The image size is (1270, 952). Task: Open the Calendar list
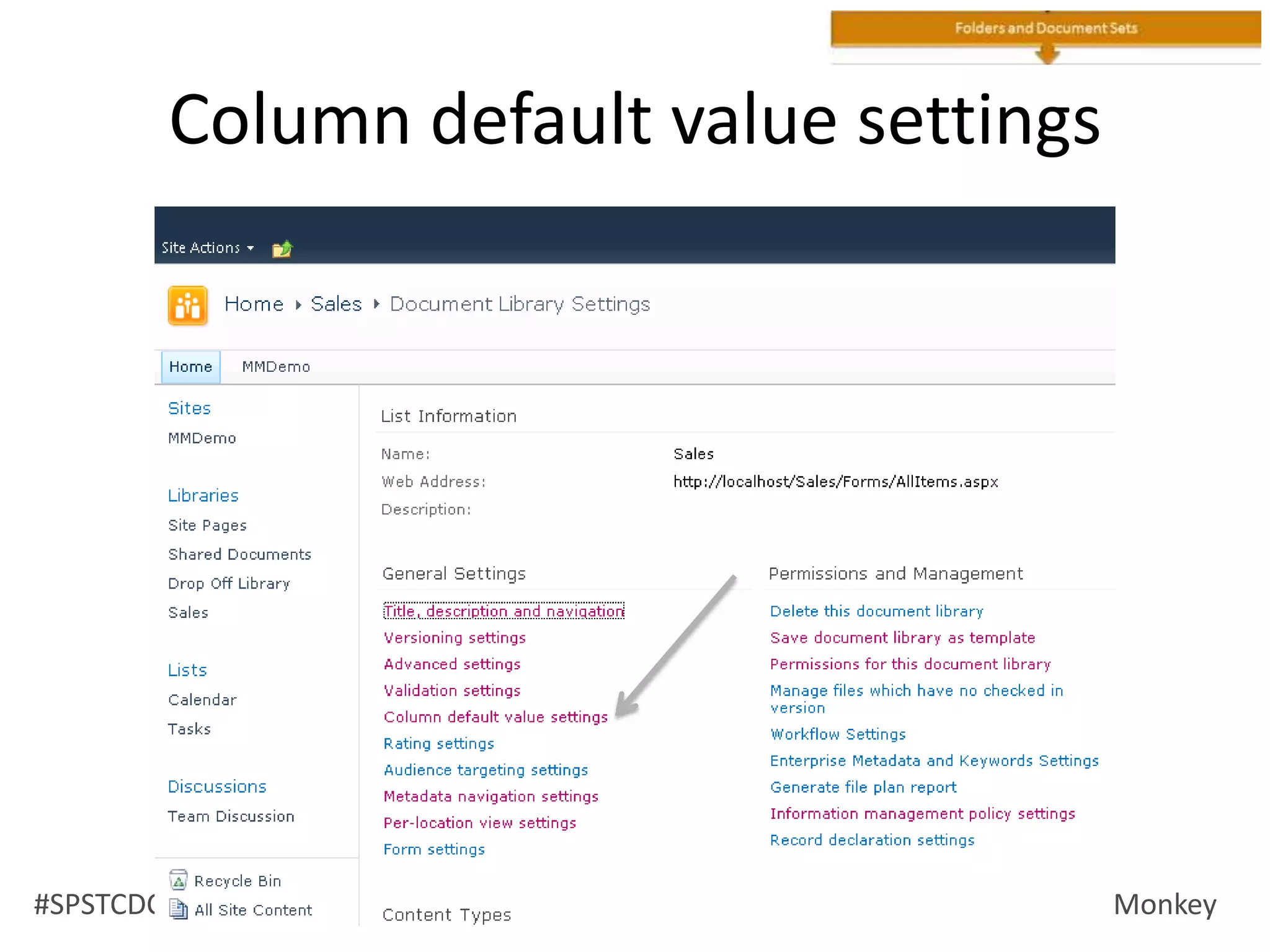point(202,700)
